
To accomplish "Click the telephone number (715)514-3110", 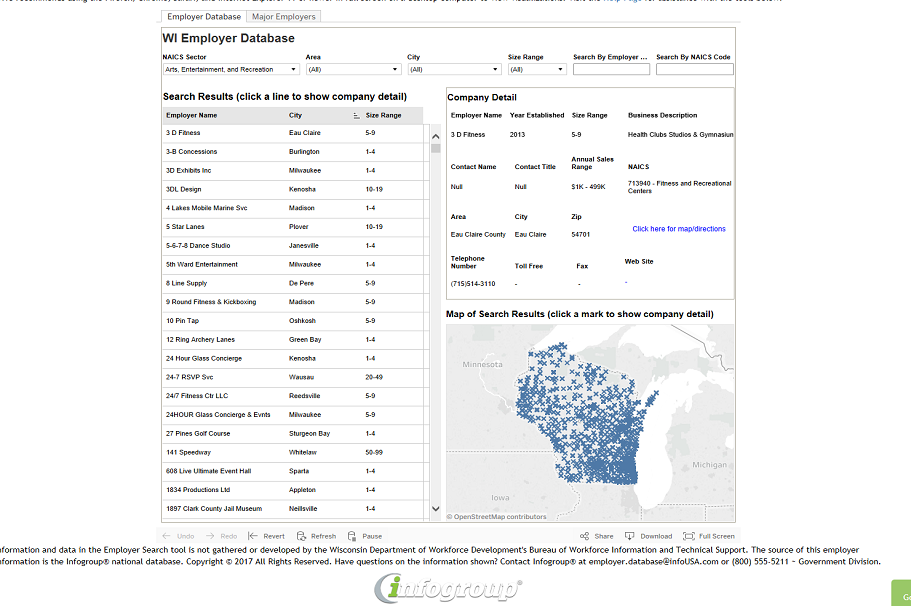I will click(x=473, y=284).
